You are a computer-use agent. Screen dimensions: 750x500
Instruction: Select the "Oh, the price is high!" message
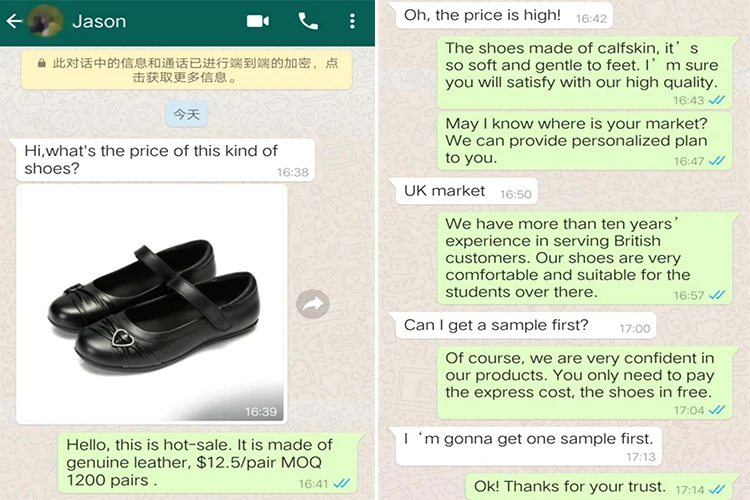[x=504, y=15]
